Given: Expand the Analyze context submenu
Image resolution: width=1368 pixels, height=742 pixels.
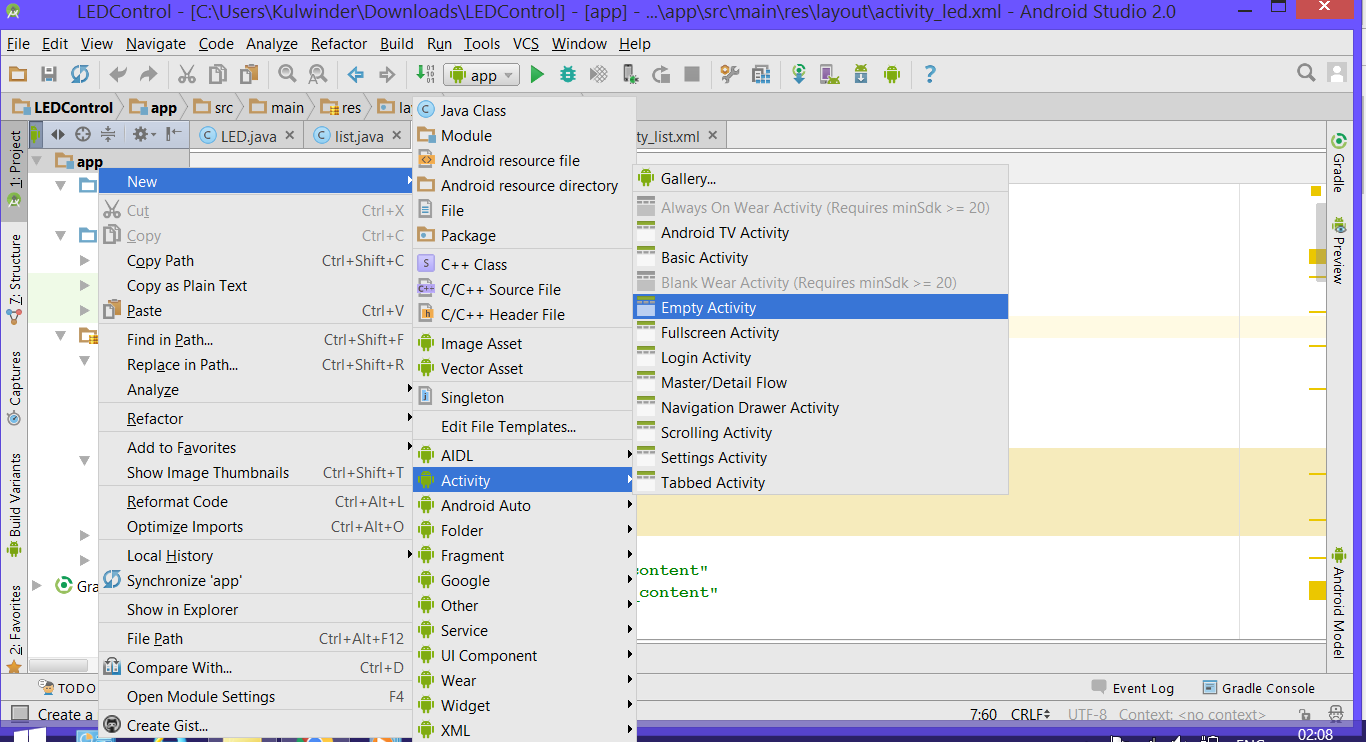Looking at the screenshot, I should pyautogui.click(x=256, y=390).
